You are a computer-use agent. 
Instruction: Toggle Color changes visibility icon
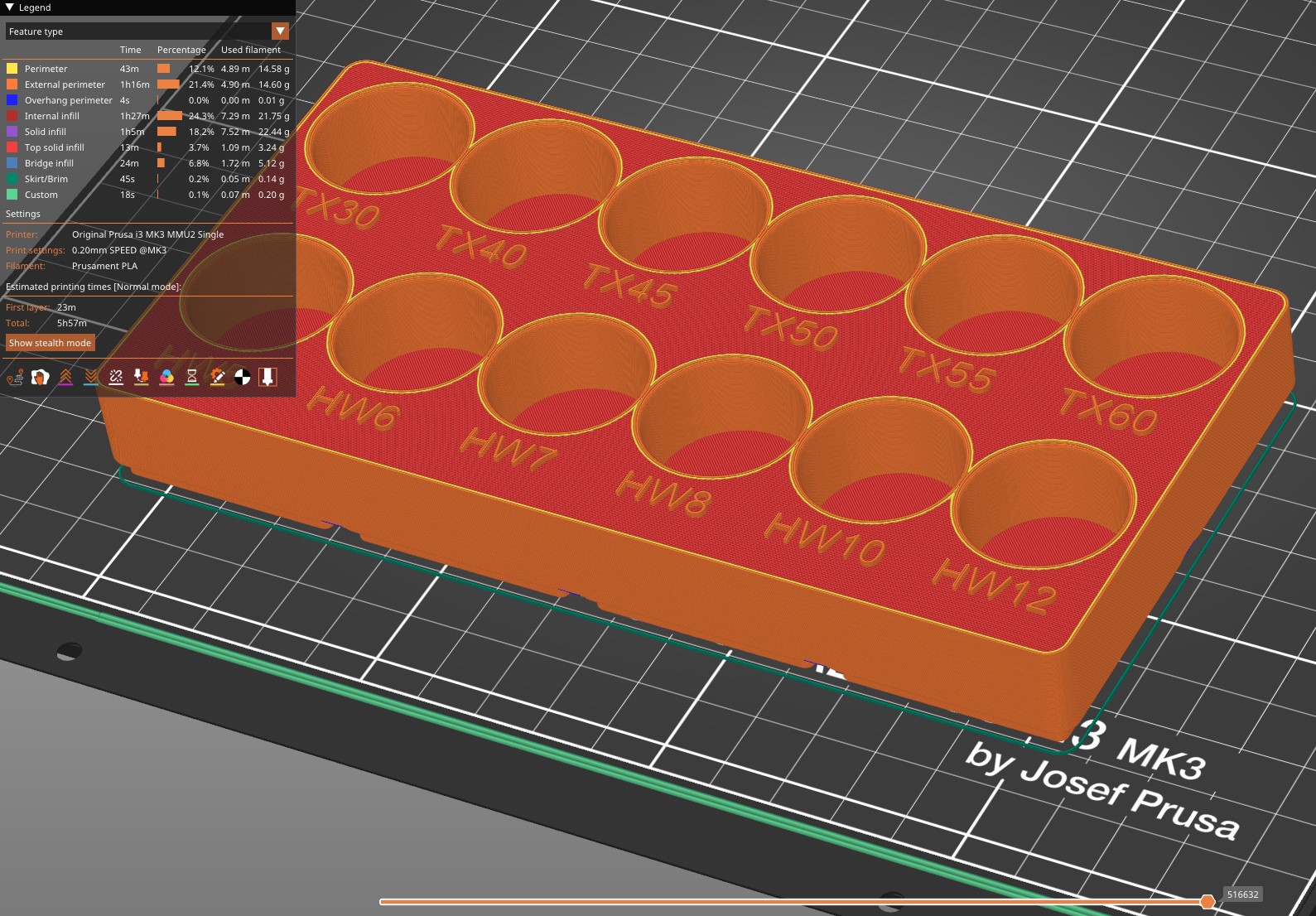coord(166,378)
